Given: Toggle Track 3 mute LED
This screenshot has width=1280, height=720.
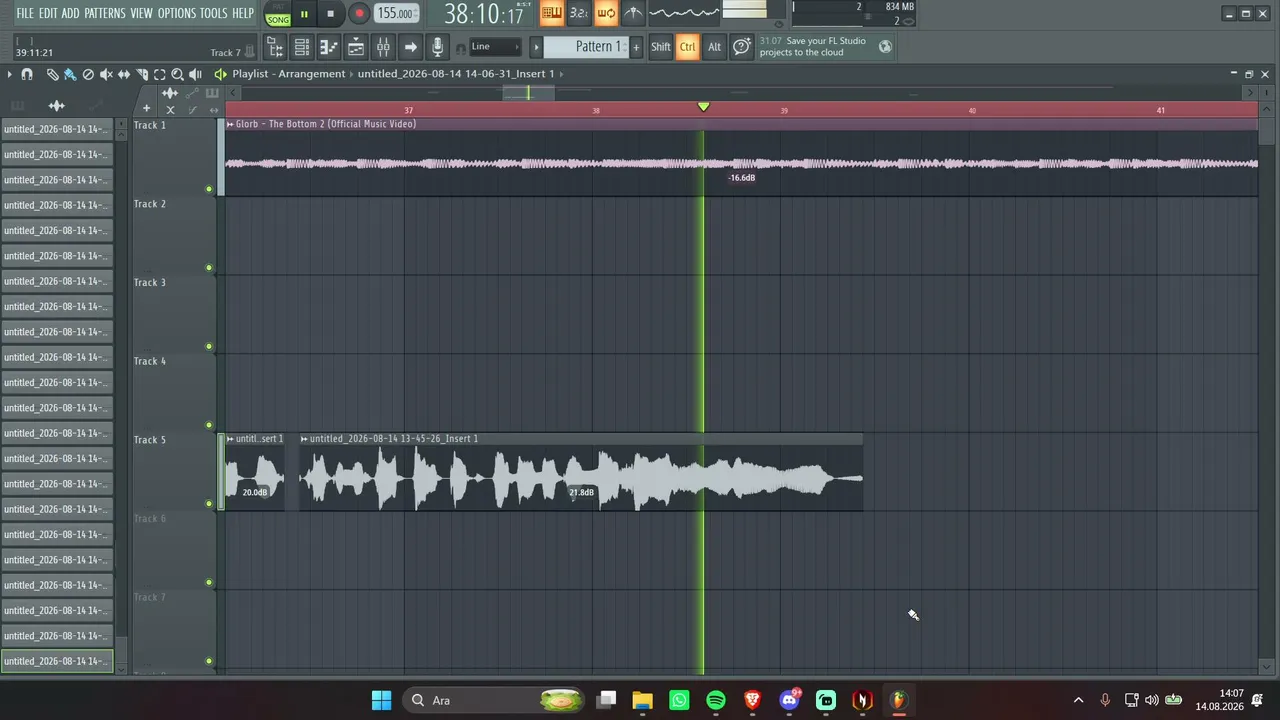Looking at the screenshot, I should click(x=209, y=347).
